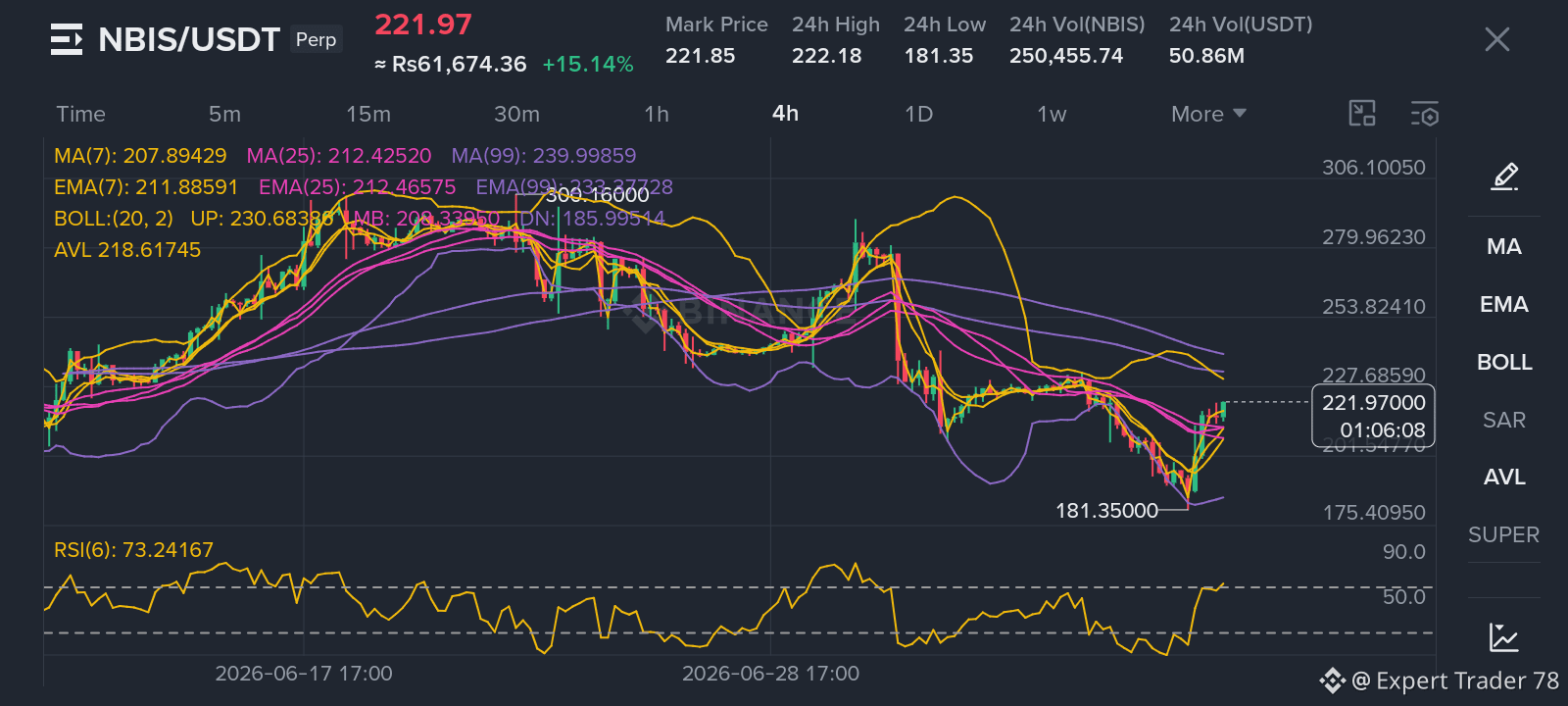Click the EMA(7): 211.88591 legend
The height and width of the screenshot is (706, 1568).
coord(146,187)
